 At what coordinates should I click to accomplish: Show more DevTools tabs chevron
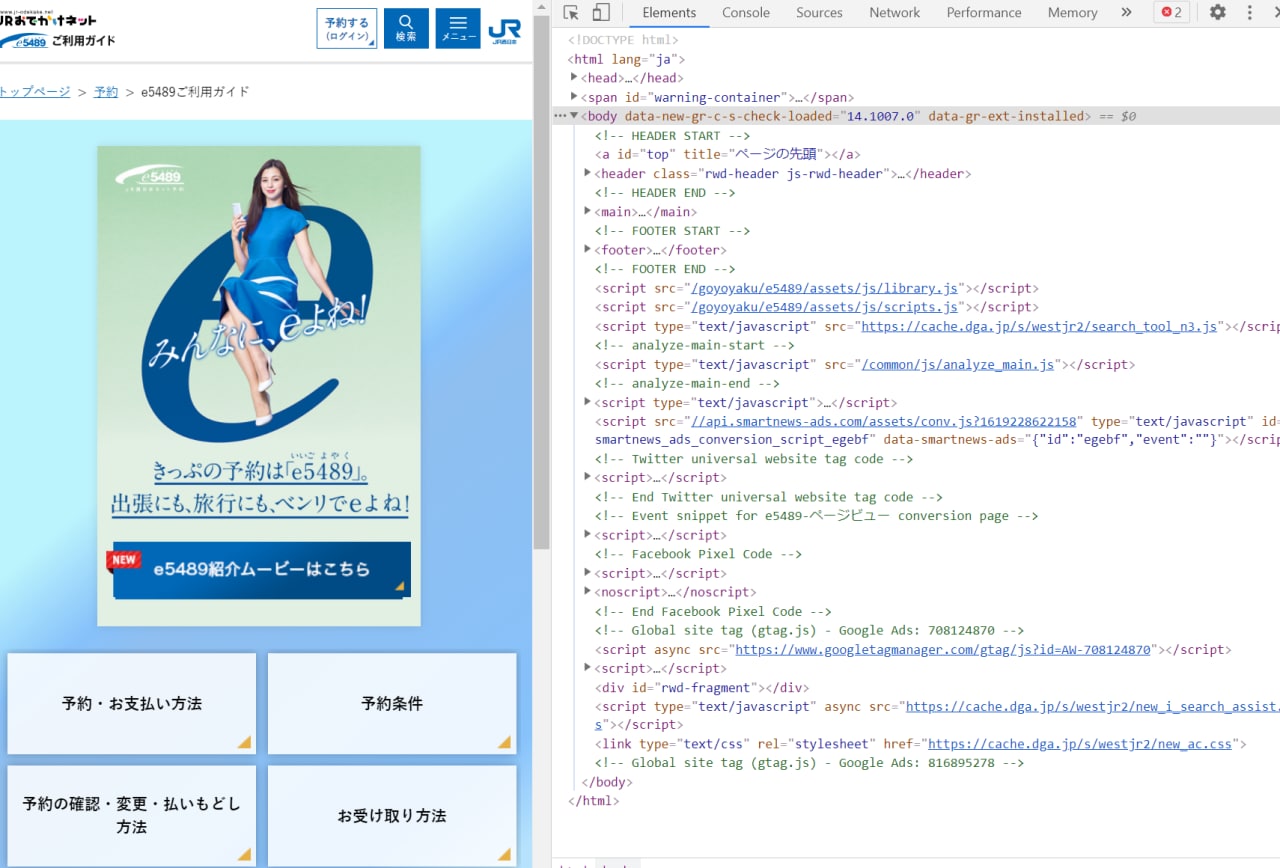click(1126, 13)
